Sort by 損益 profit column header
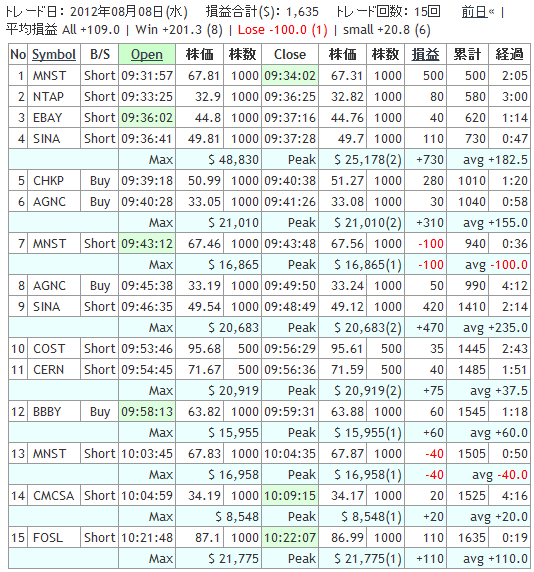 click(425, 54)
